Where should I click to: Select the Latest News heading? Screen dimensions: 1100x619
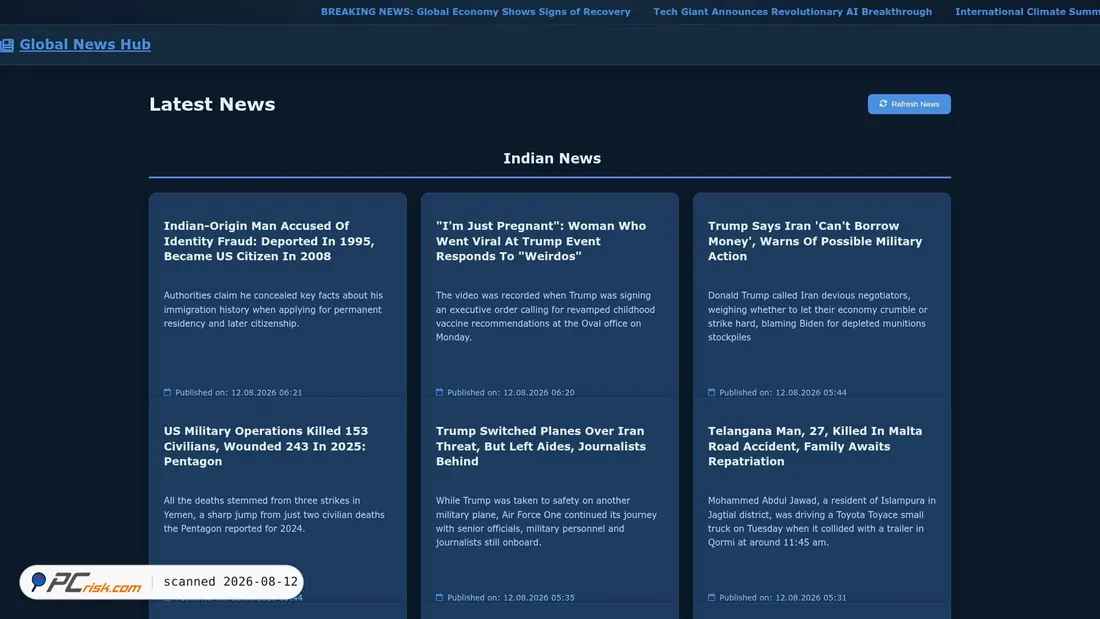coord(212,104)
